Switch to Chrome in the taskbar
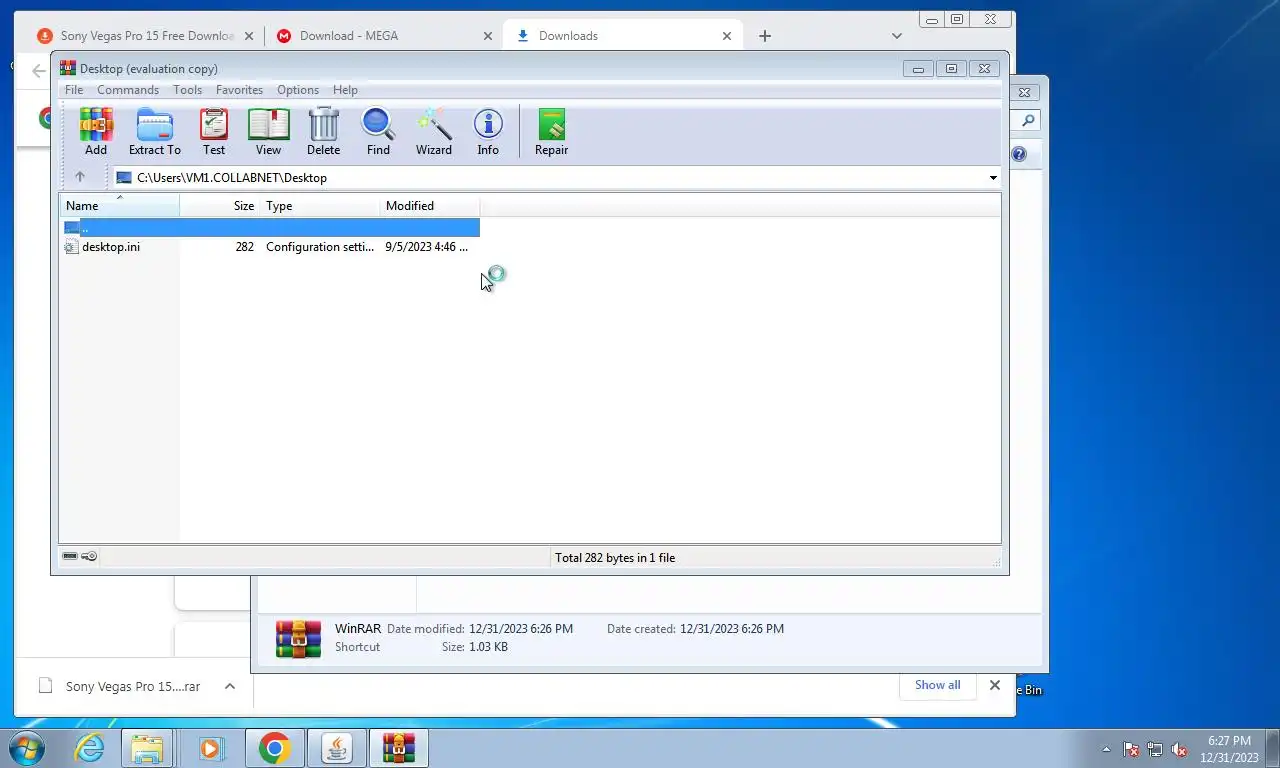The height and width of the screenshot is (768, 1280). coord(274,748)
